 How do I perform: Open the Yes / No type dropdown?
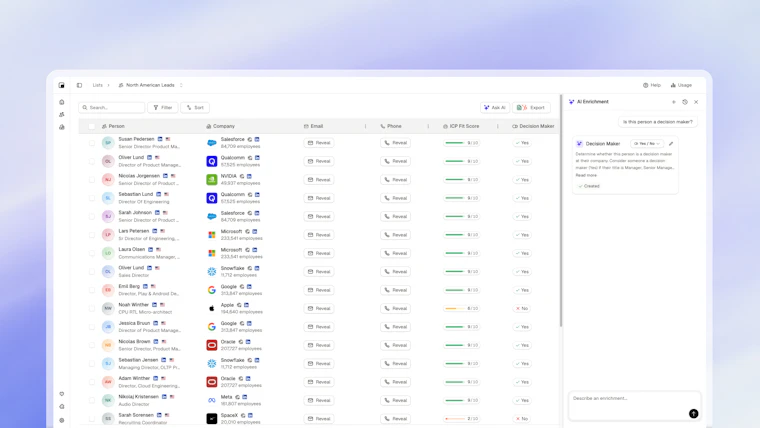tap(647, 143)
